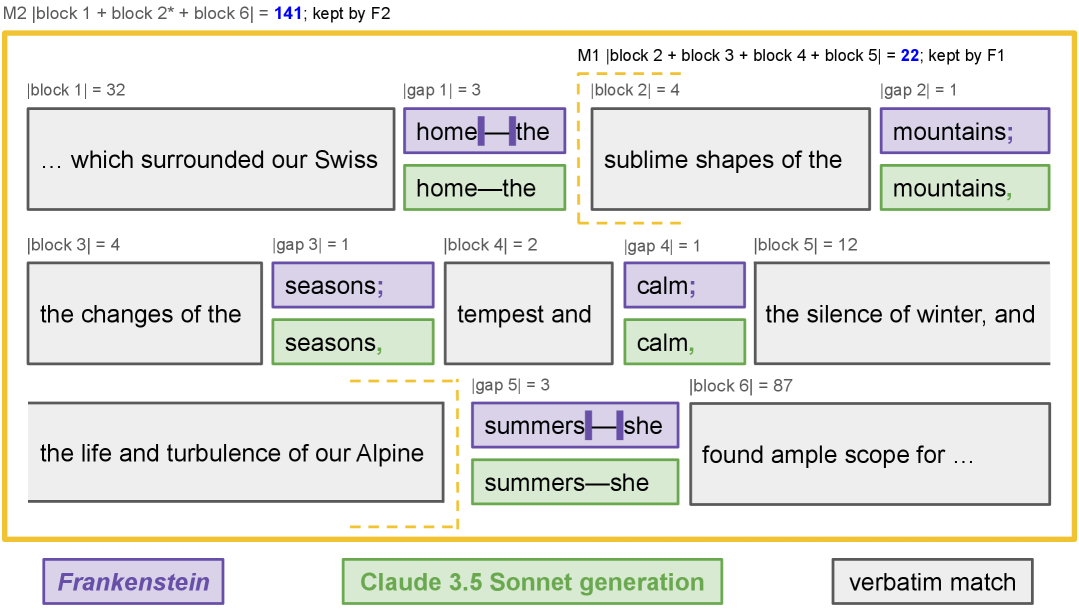Select the 'the changes of the' block
Viewport: 1079px width, 610px height.
(x=141, y=314)
